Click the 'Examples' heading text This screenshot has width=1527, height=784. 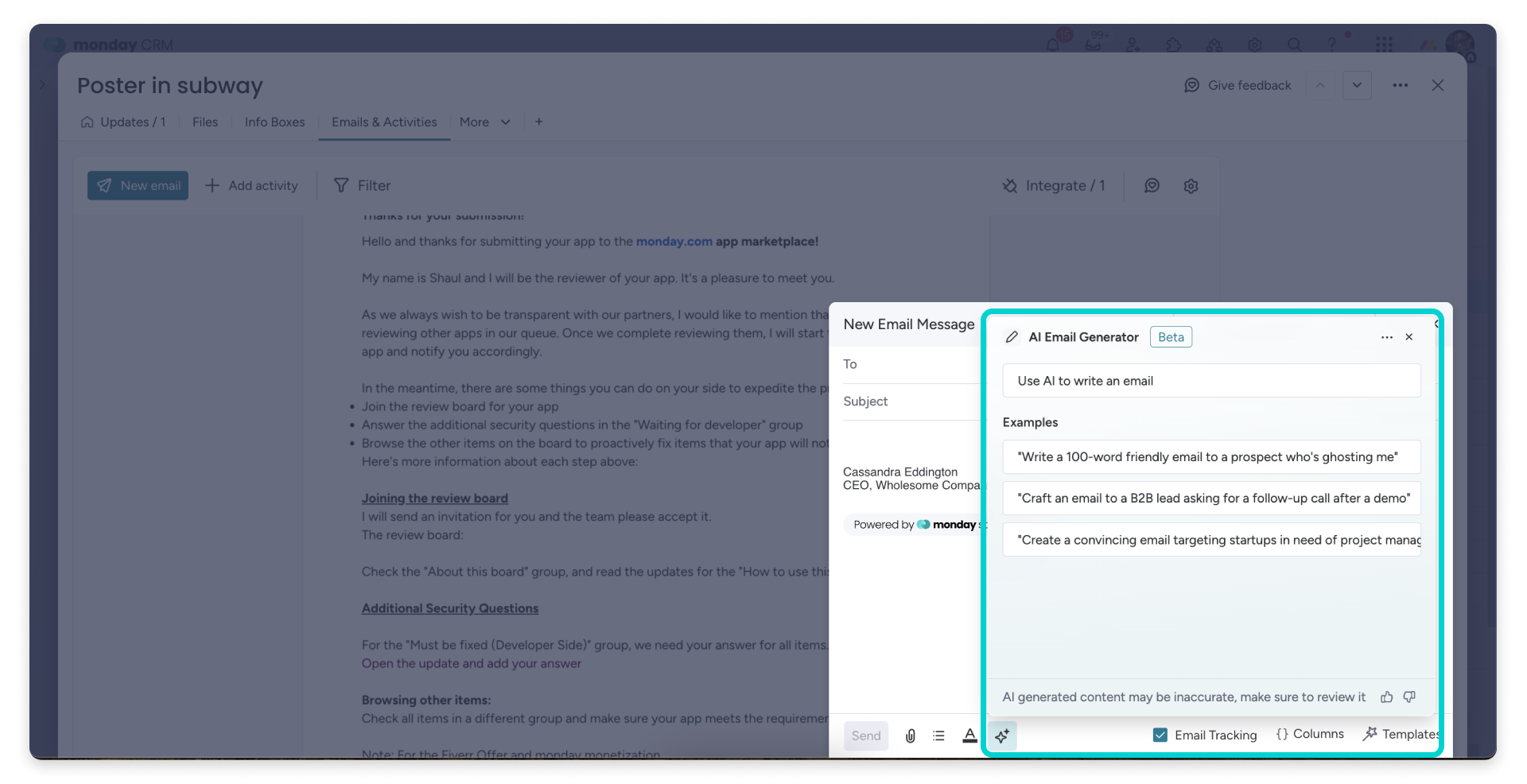[x=1030, y=422]
